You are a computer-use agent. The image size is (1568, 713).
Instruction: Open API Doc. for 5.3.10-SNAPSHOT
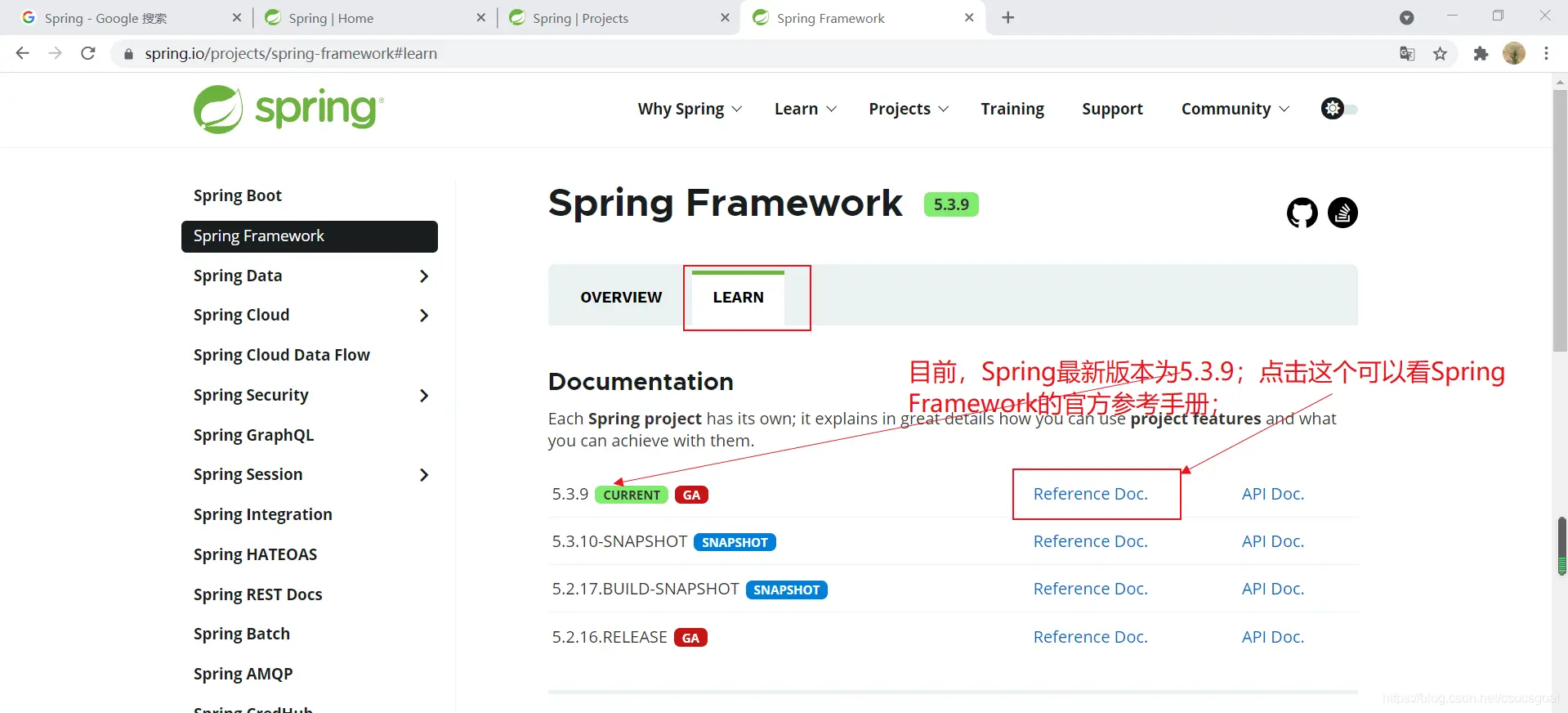[x=1273, y=541]
